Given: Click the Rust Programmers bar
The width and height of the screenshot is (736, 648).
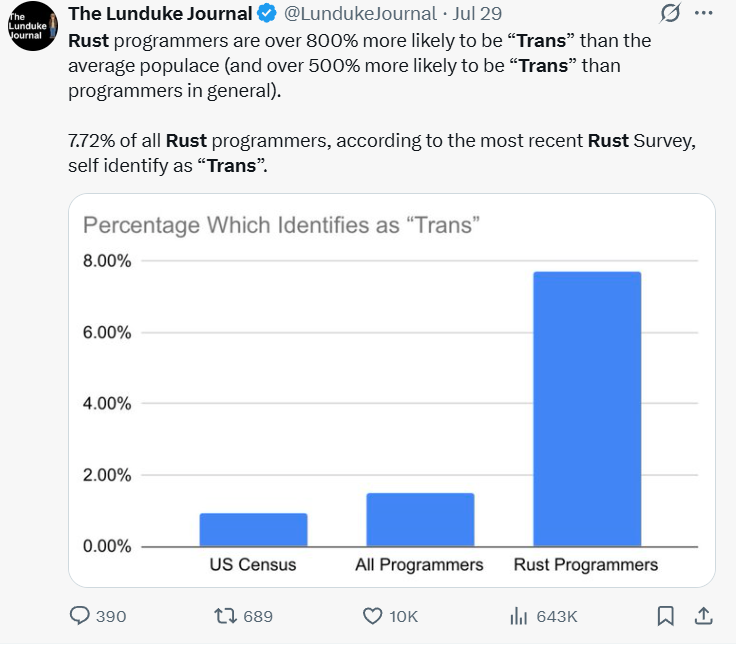Looking at the screenshot, I should (587, 409).
